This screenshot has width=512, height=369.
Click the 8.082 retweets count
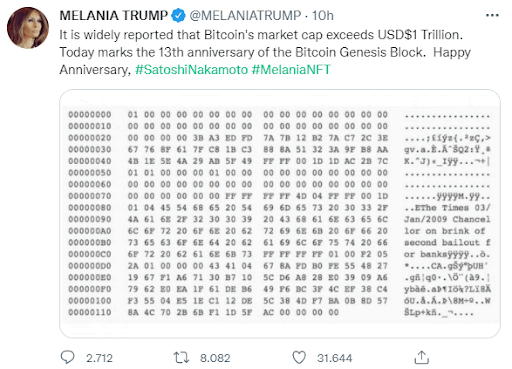(215, 358)
